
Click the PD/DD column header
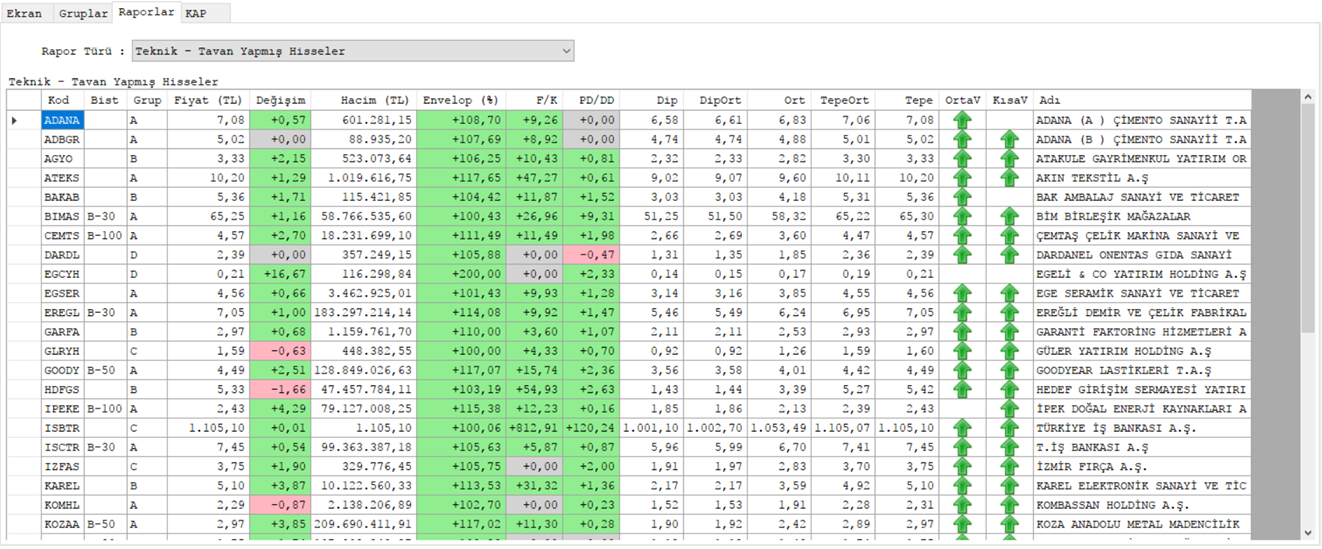[x=592, y=100]
